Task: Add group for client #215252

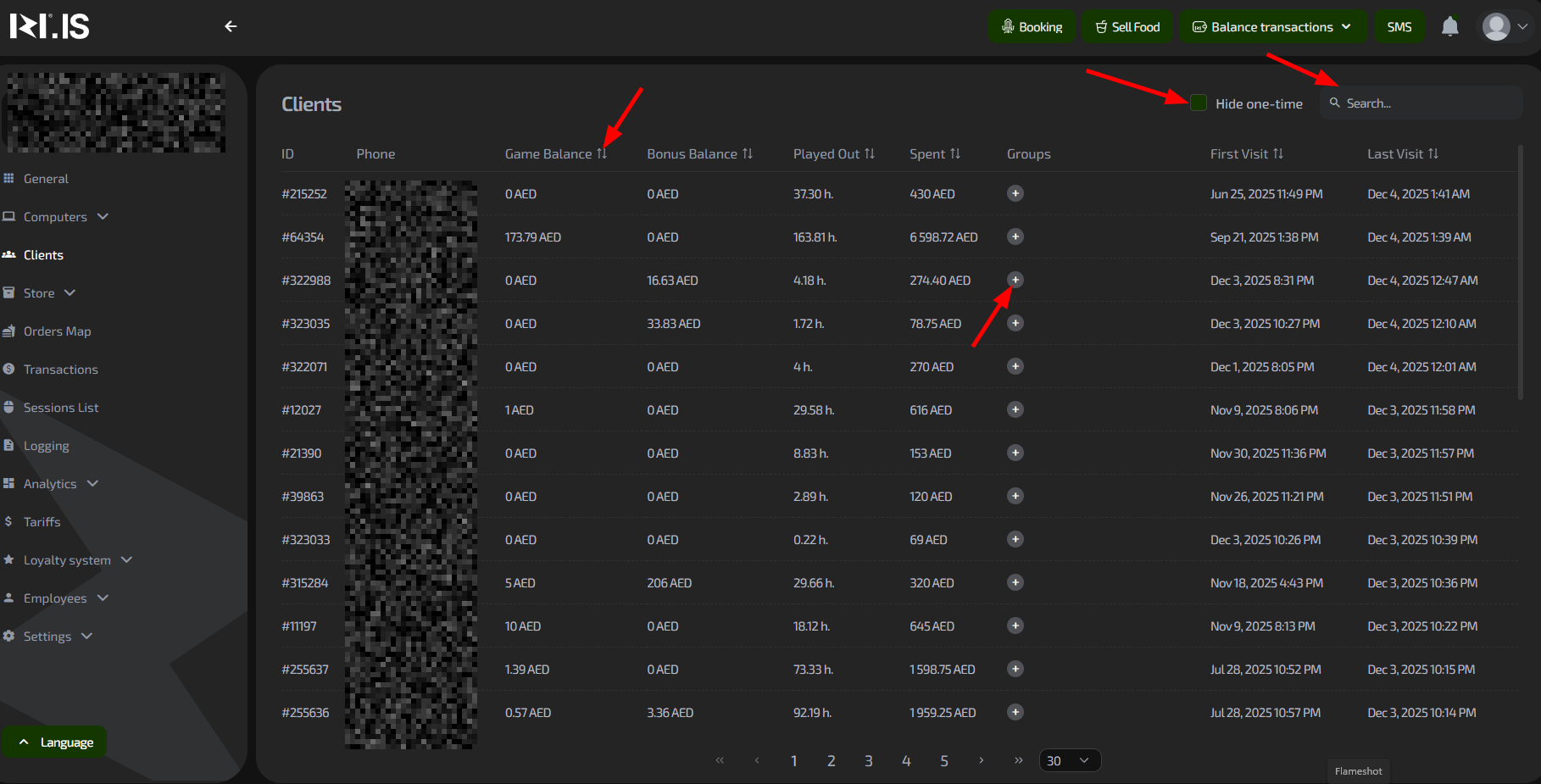Action: pyautogui.click(x=1015, y=193)
